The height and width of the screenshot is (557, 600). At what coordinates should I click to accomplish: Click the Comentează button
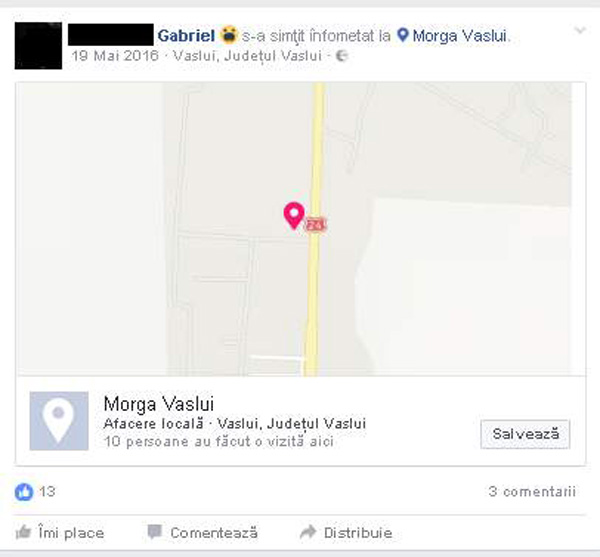tap(202, 533)
